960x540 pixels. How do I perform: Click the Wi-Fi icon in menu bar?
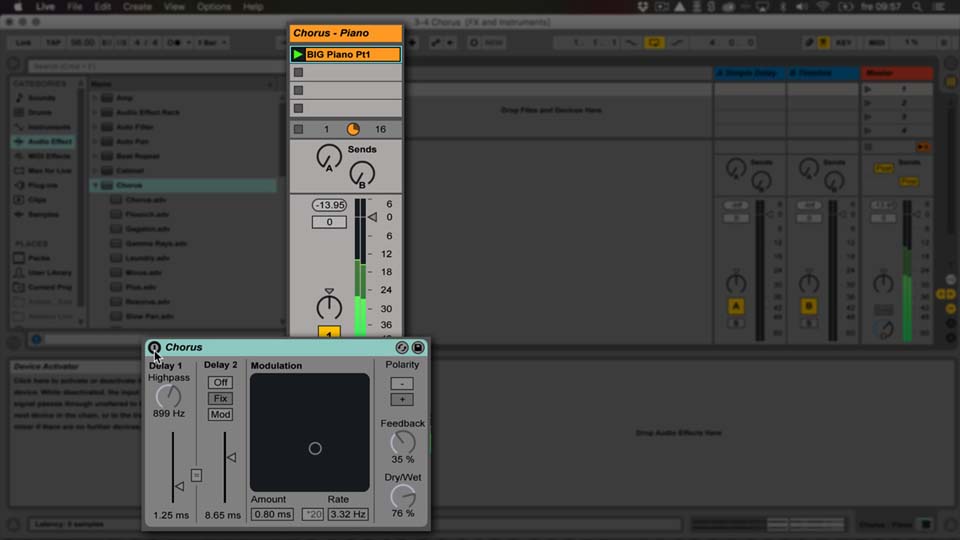[823, 7]
